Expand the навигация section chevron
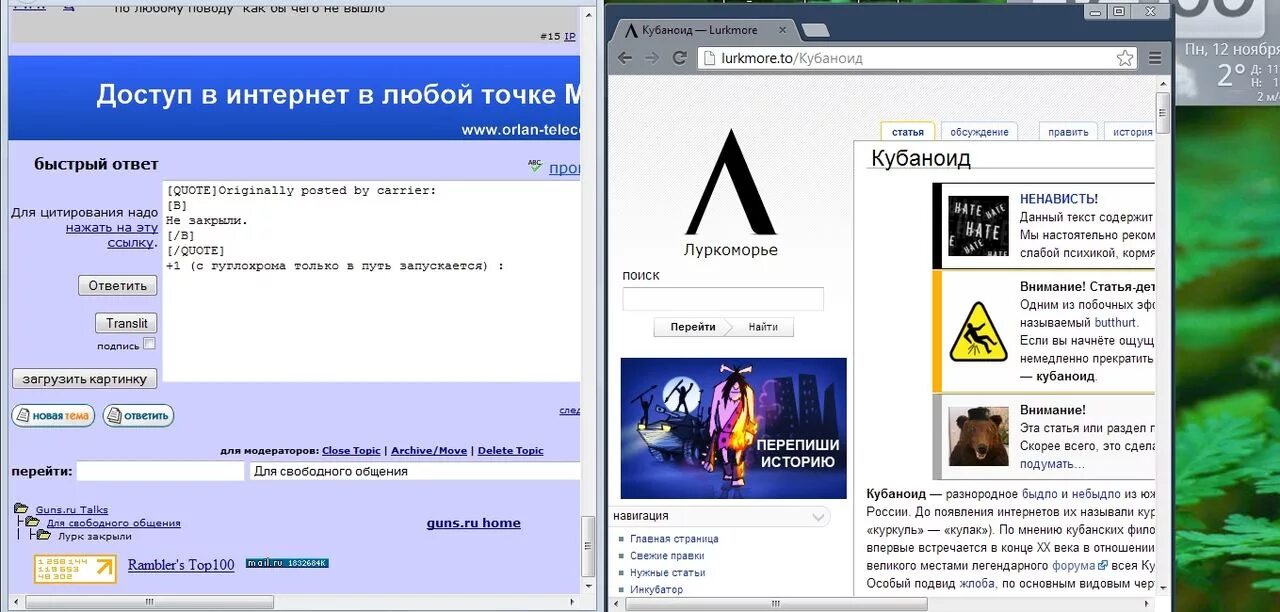Image resolution: width=1280 pixels, height=612 pixels. tap(820, 517)
